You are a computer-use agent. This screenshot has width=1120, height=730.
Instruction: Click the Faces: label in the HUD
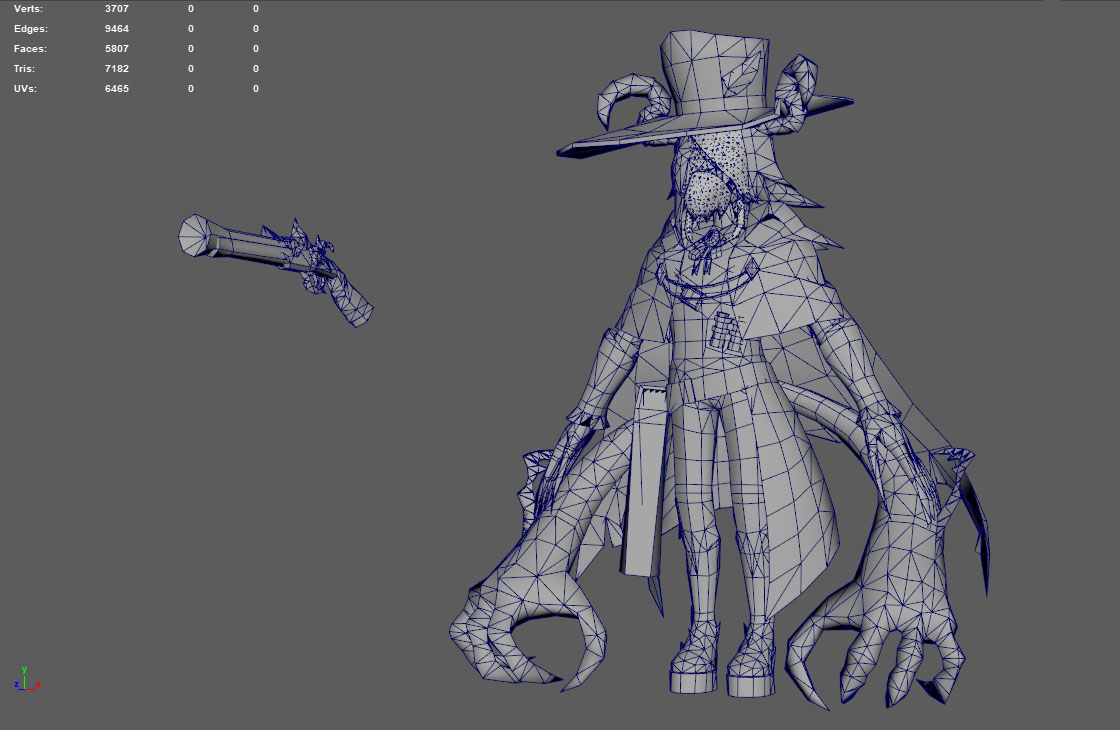coord(30,49)
